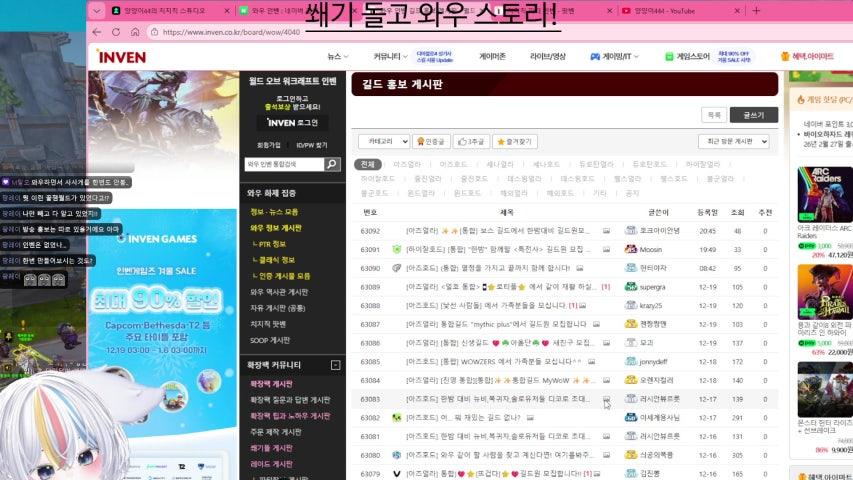Image resolution: width=853 pixels, height=480 pixels.
Task: Filter by 3추글 thumbs-up button
Action: click(471, 141)
